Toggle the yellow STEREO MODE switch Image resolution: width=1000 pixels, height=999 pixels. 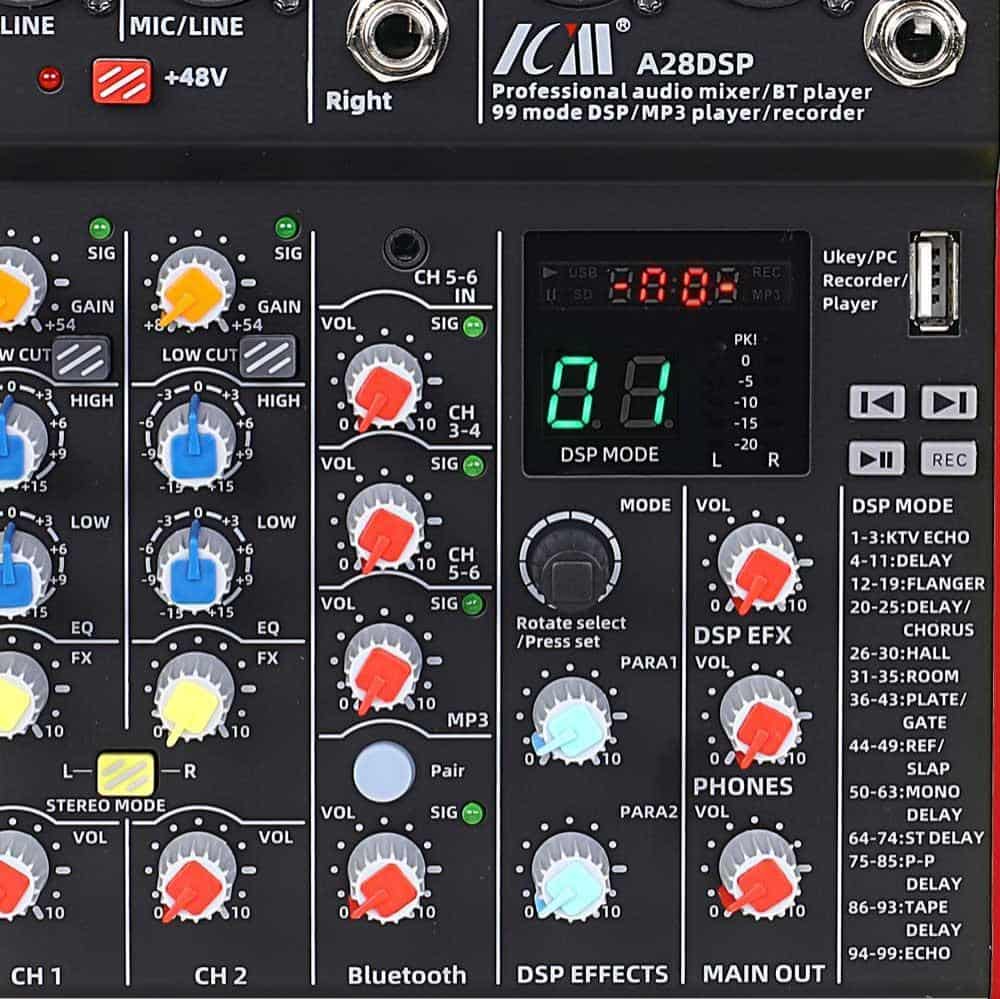[126, 773]
